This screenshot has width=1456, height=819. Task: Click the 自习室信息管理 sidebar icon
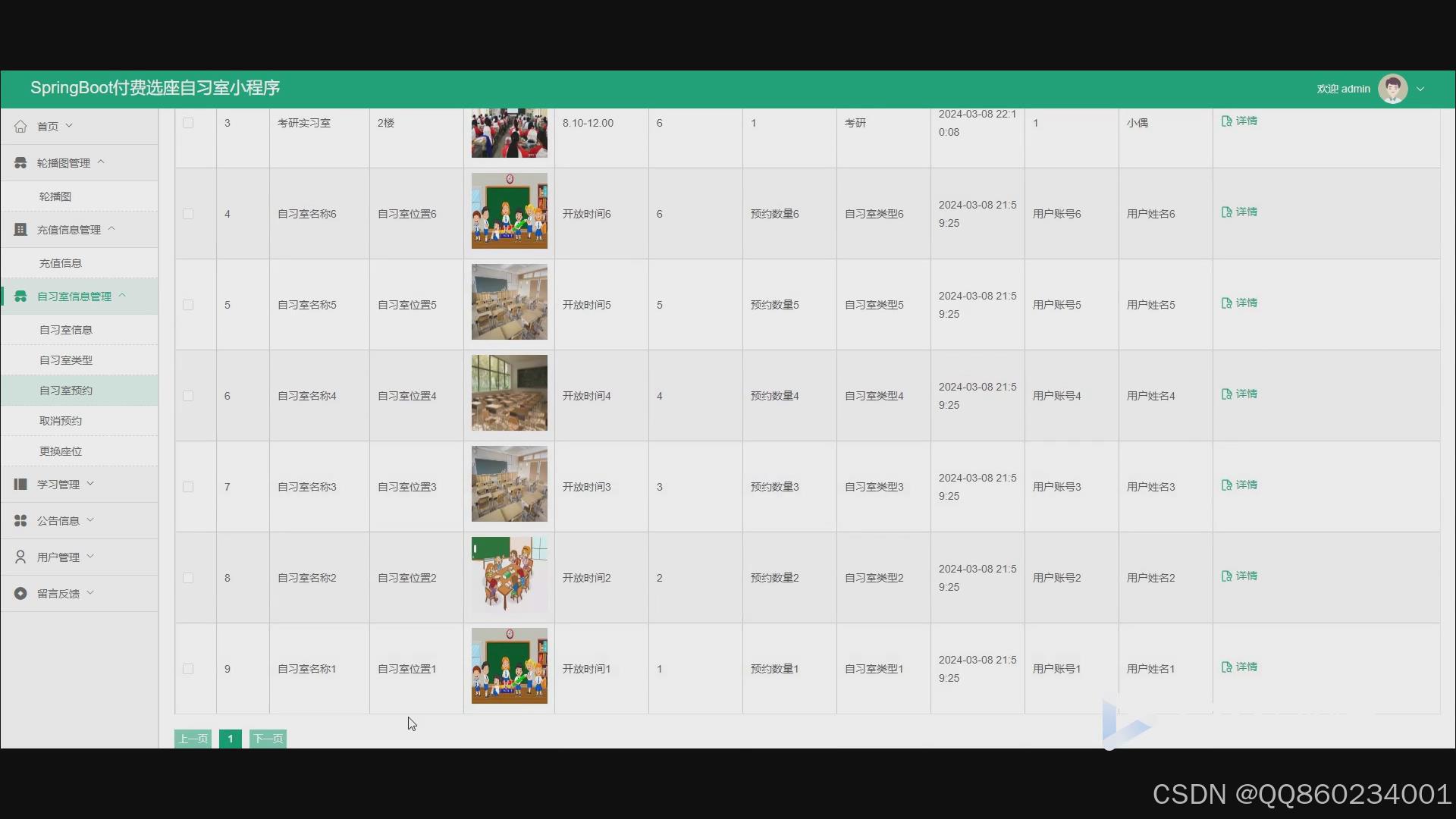pos(20,297)
